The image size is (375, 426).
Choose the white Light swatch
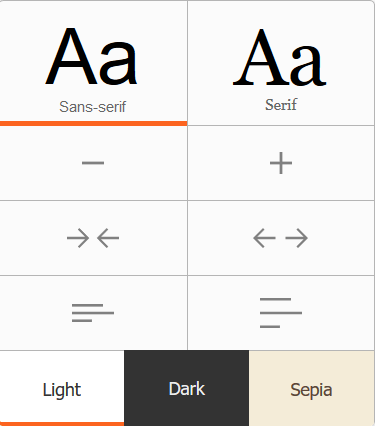tap(62, 388)
